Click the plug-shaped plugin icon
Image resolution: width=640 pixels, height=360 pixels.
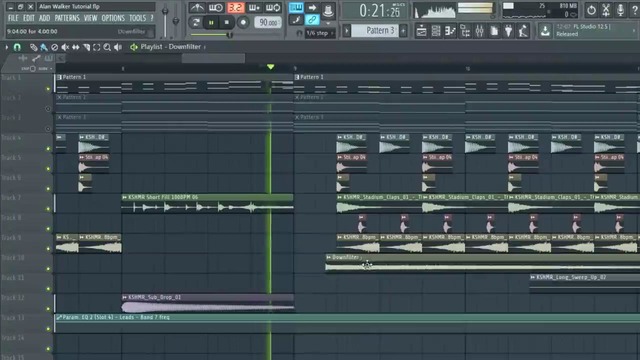point(508,31)
